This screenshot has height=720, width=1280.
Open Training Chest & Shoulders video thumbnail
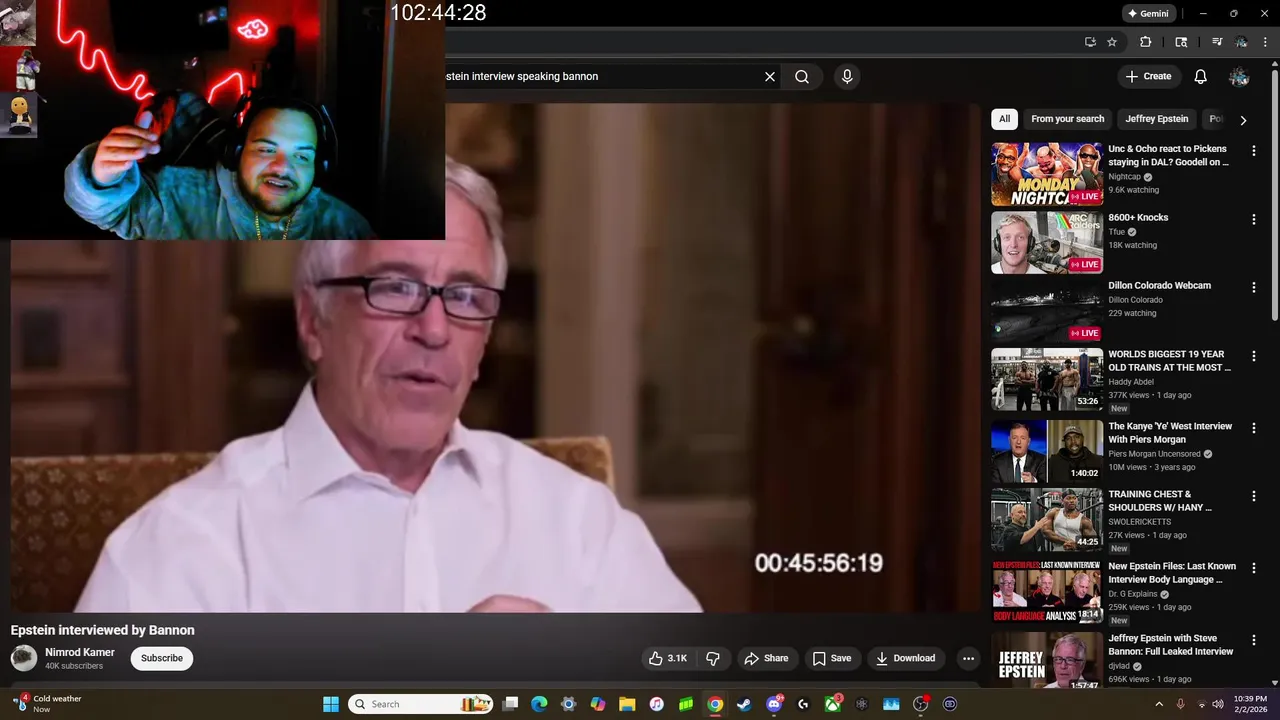click(x=1047, y=519)
